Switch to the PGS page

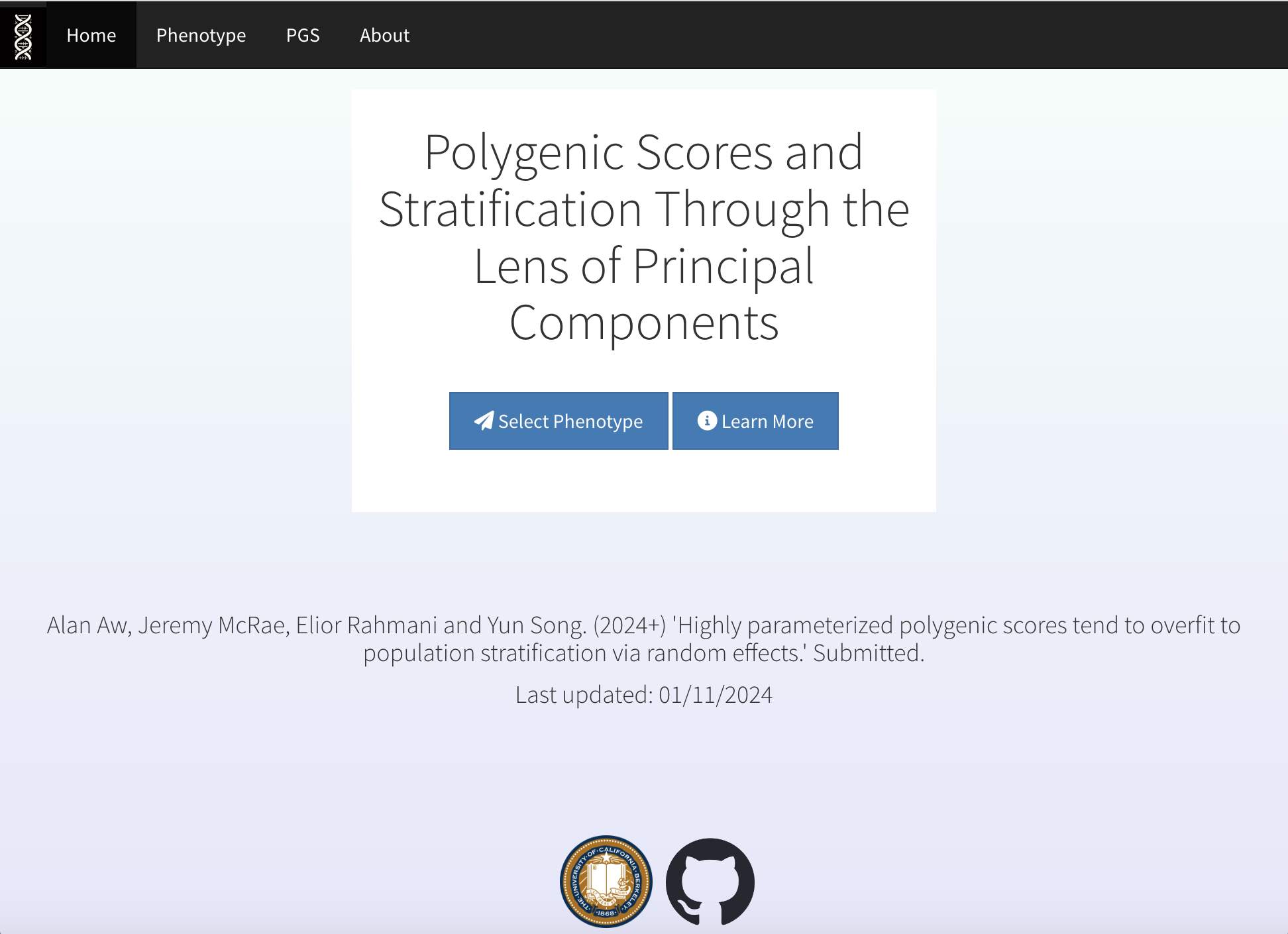tap(303, 35)
